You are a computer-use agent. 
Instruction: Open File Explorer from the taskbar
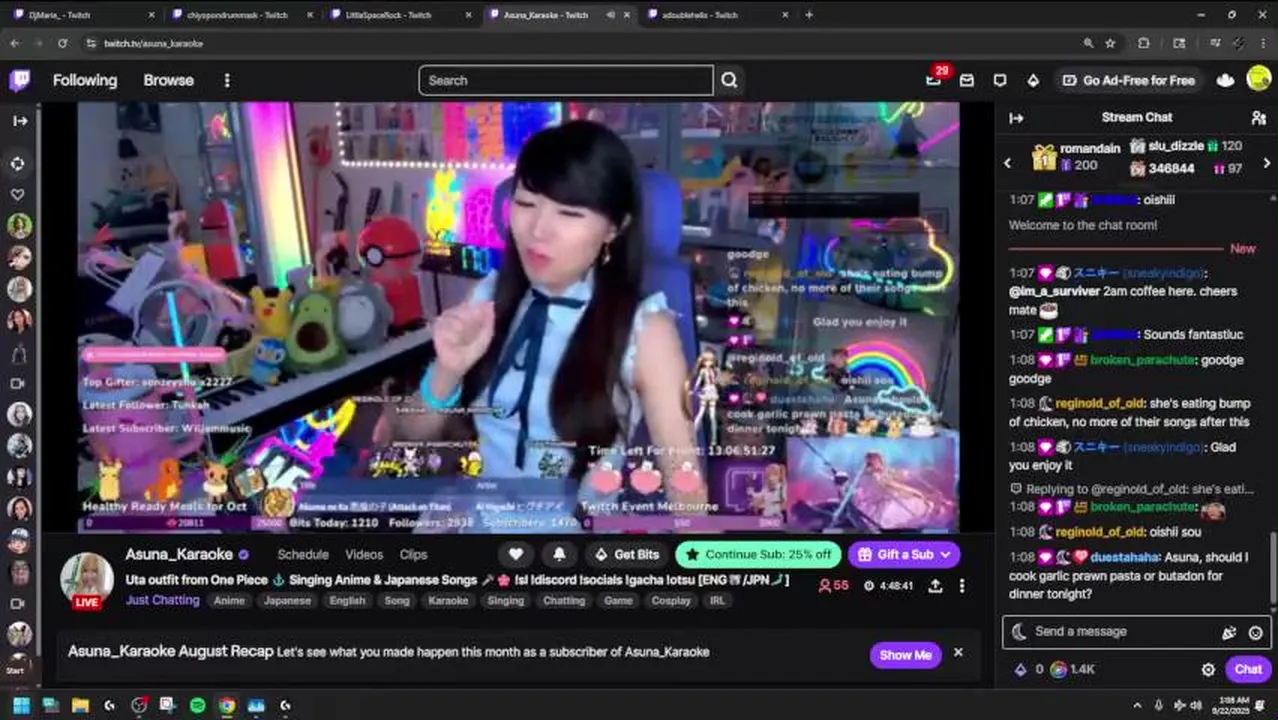80,705
